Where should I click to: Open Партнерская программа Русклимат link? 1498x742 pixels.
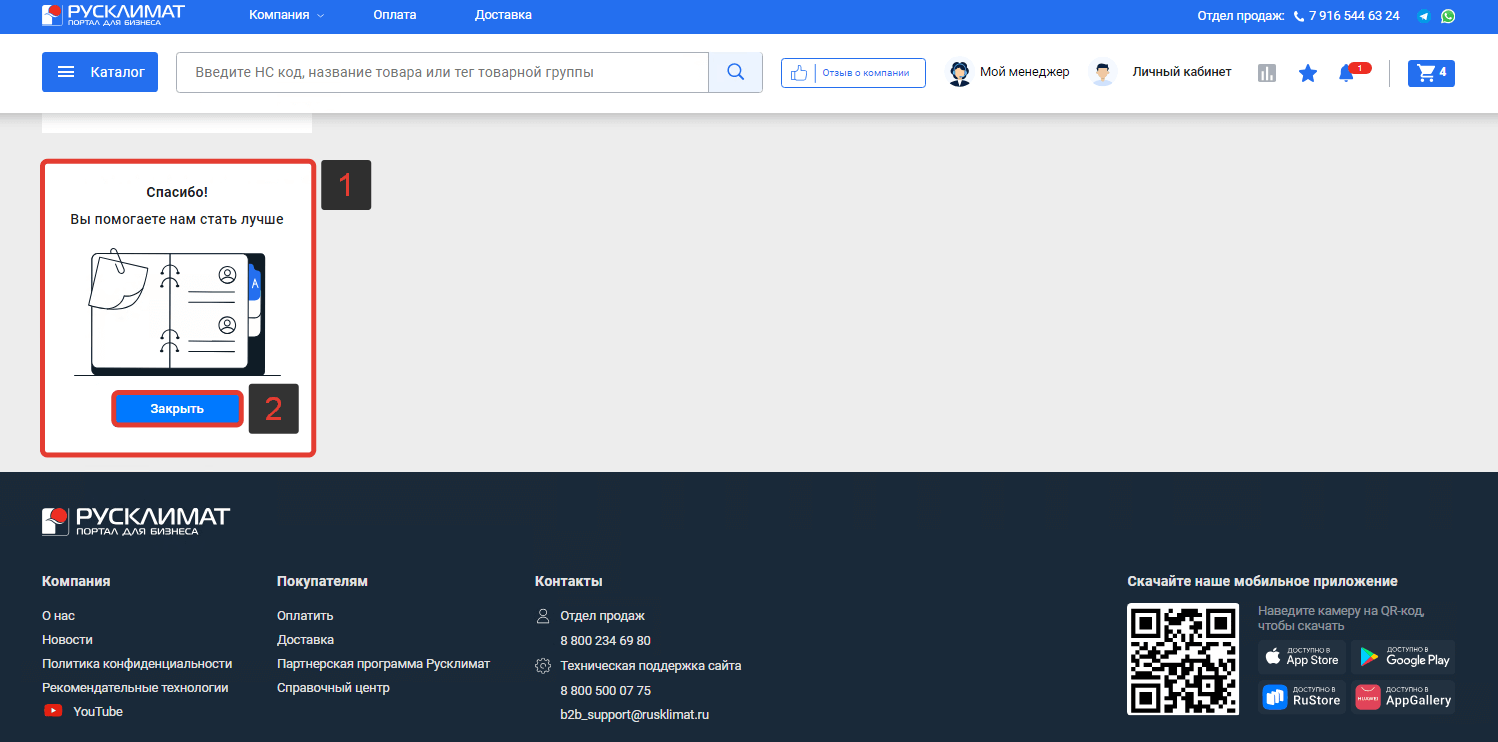pyautogui.click(x=383, y=664)
